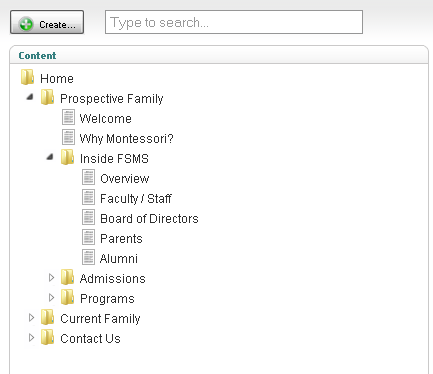Image resolution: width=433 pixels, height=374 pixels.
Task: Click the green plus icon on Create
Action: pyautogui.click(x=26, y=24)
